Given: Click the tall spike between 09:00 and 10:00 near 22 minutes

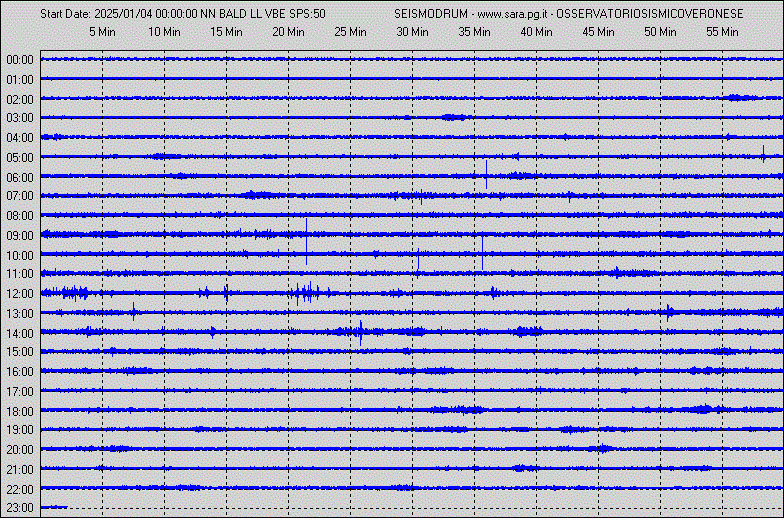Looking at the screenshot, I should pyautogui.click(x=306, y=242).
